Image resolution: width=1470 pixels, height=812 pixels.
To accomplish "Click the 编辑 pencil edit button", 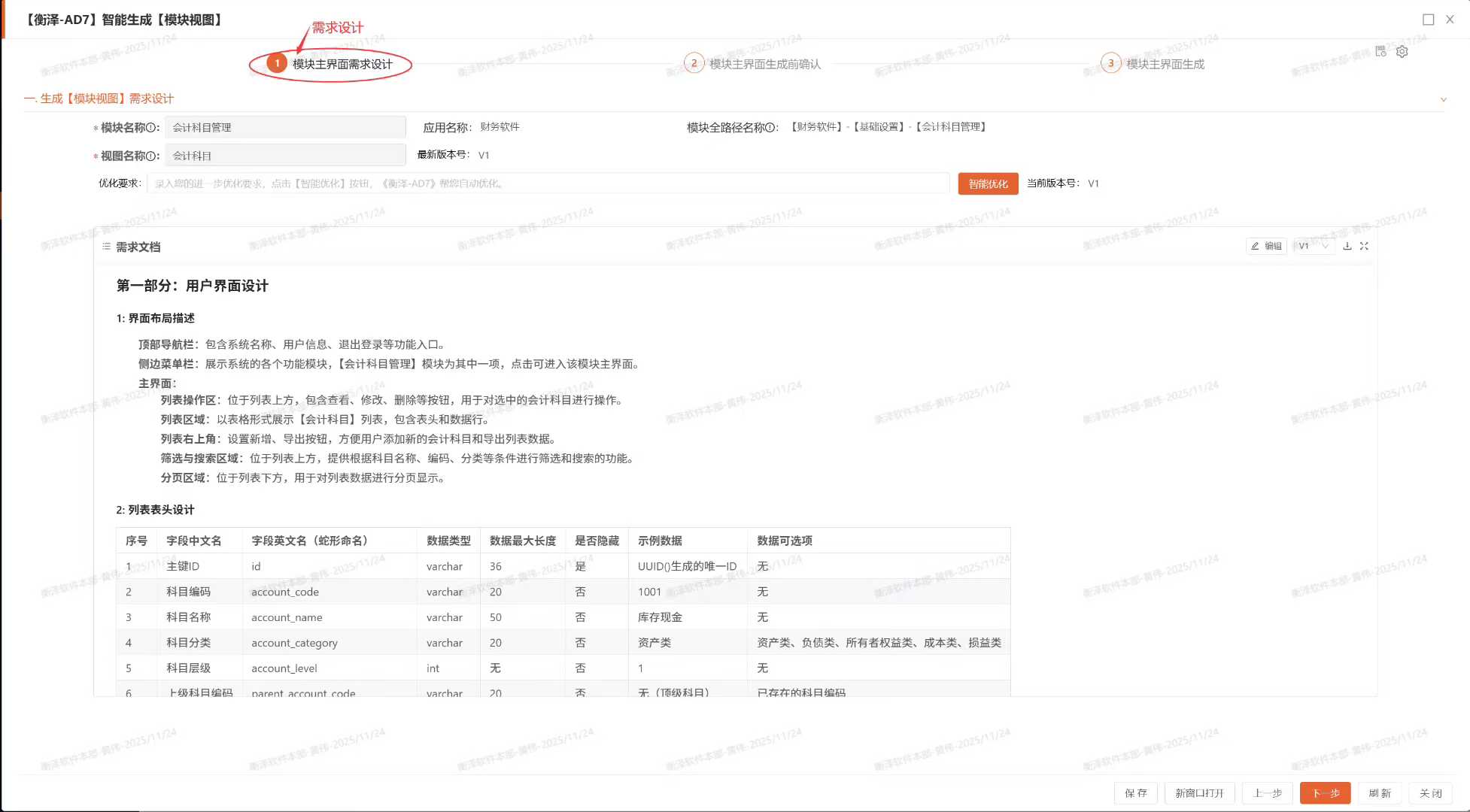I will coord(1266,246).
